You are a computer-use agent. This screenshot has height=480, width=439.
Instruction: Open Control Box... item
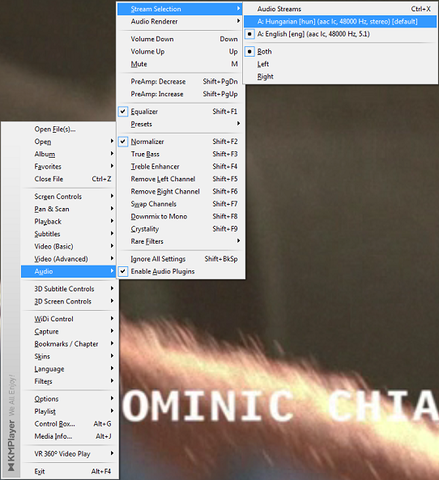(68, 424)
